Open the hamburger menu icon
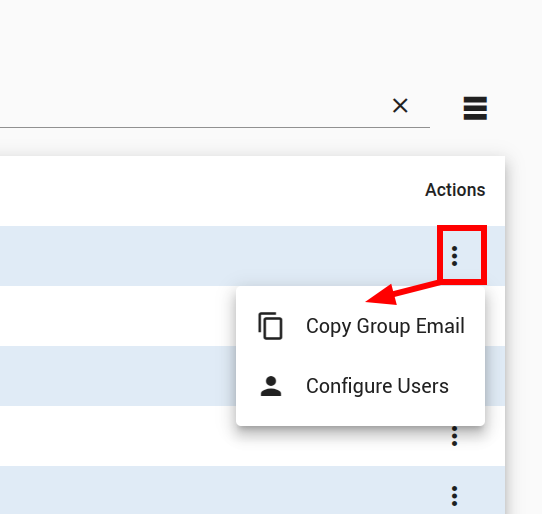The height and width of the screenshot is (514, 542). coord(475,108)
